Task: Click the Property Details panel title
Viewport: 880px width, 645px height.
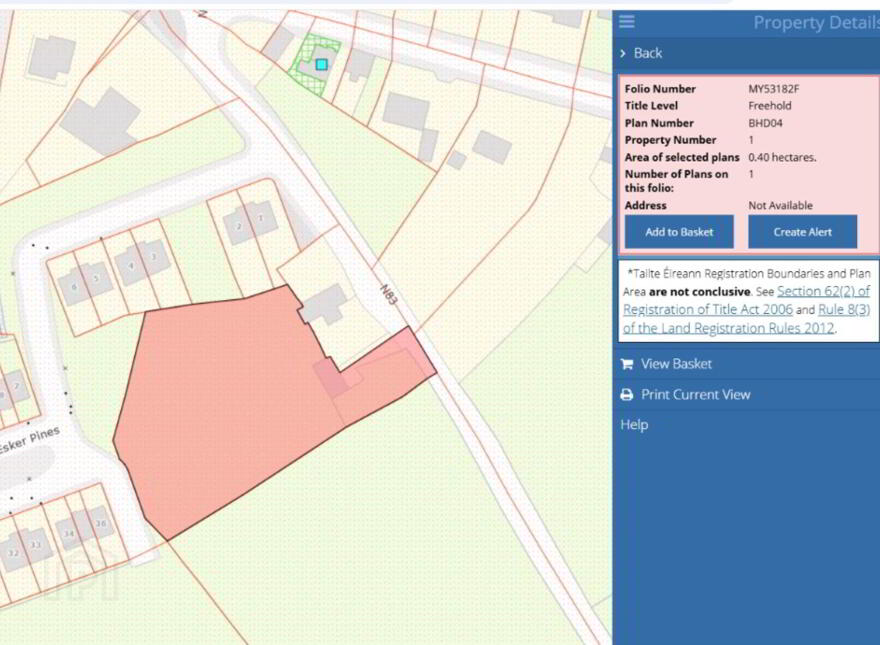Action: pos(816,22)
